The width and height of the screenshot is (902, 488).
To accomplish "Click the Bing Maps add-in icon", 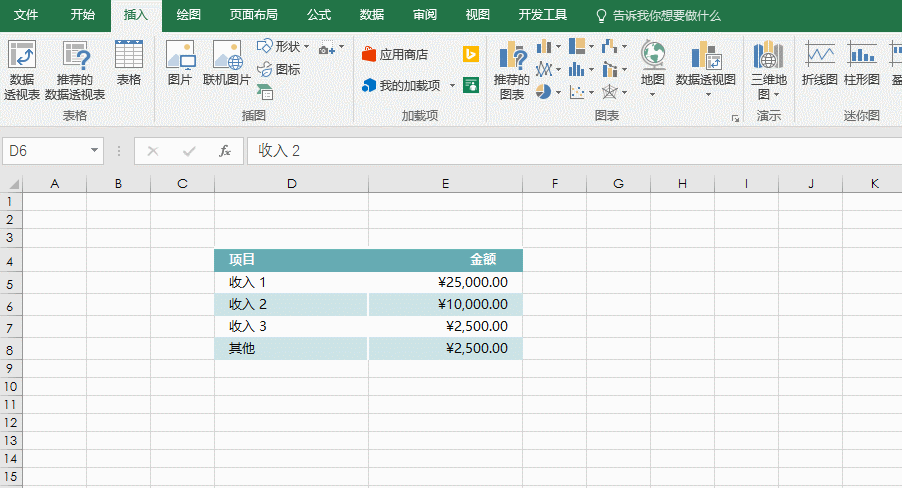I will coord(471,54).
